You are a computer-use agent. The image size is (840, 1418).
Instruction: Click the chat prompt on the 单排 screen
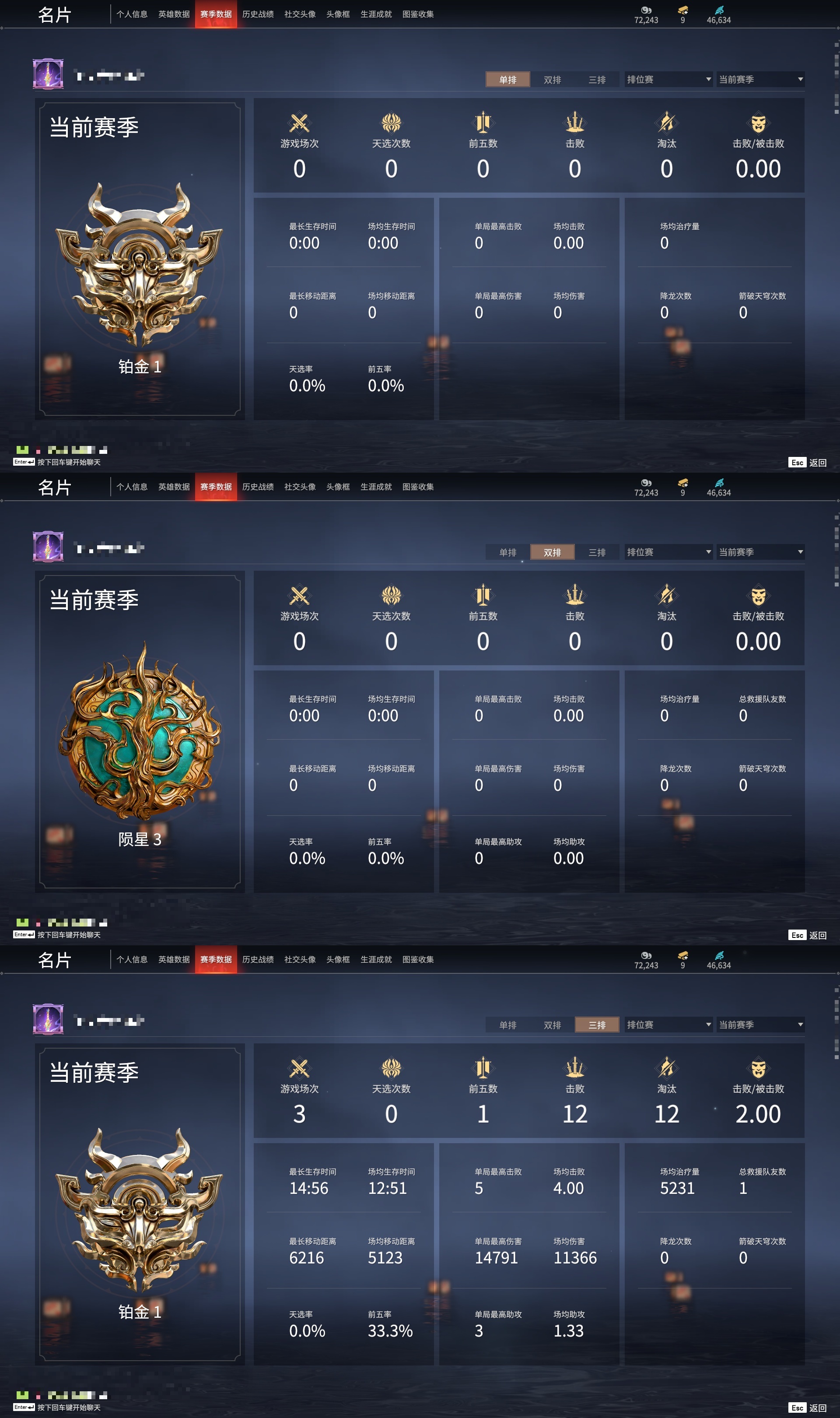(x=57, y=462)
